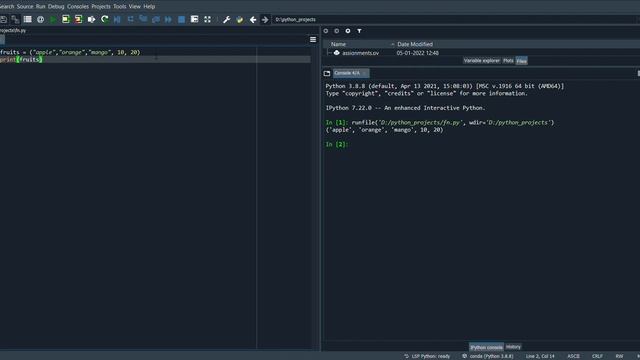Open the Run menu

point(40,7)
